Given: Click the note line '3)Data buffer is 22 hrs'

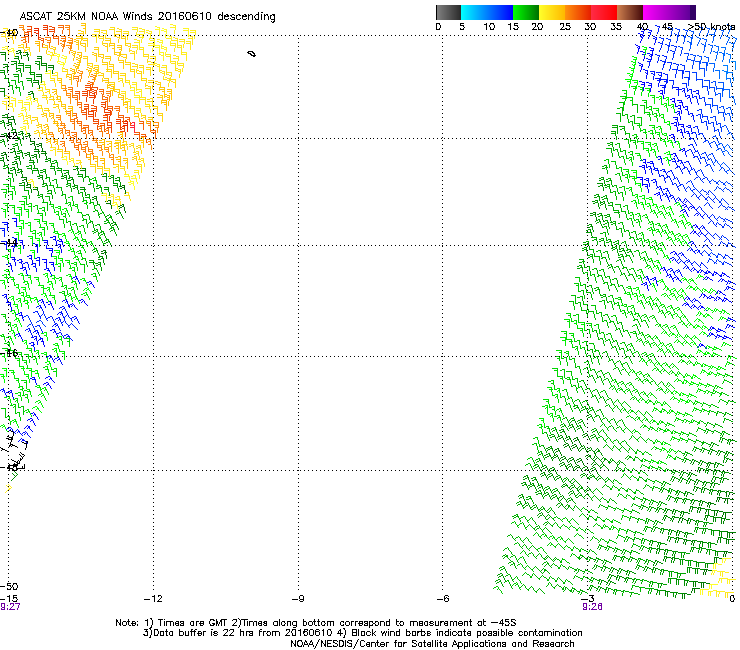Looking at the screenshot, I should [x=362, y=633].
